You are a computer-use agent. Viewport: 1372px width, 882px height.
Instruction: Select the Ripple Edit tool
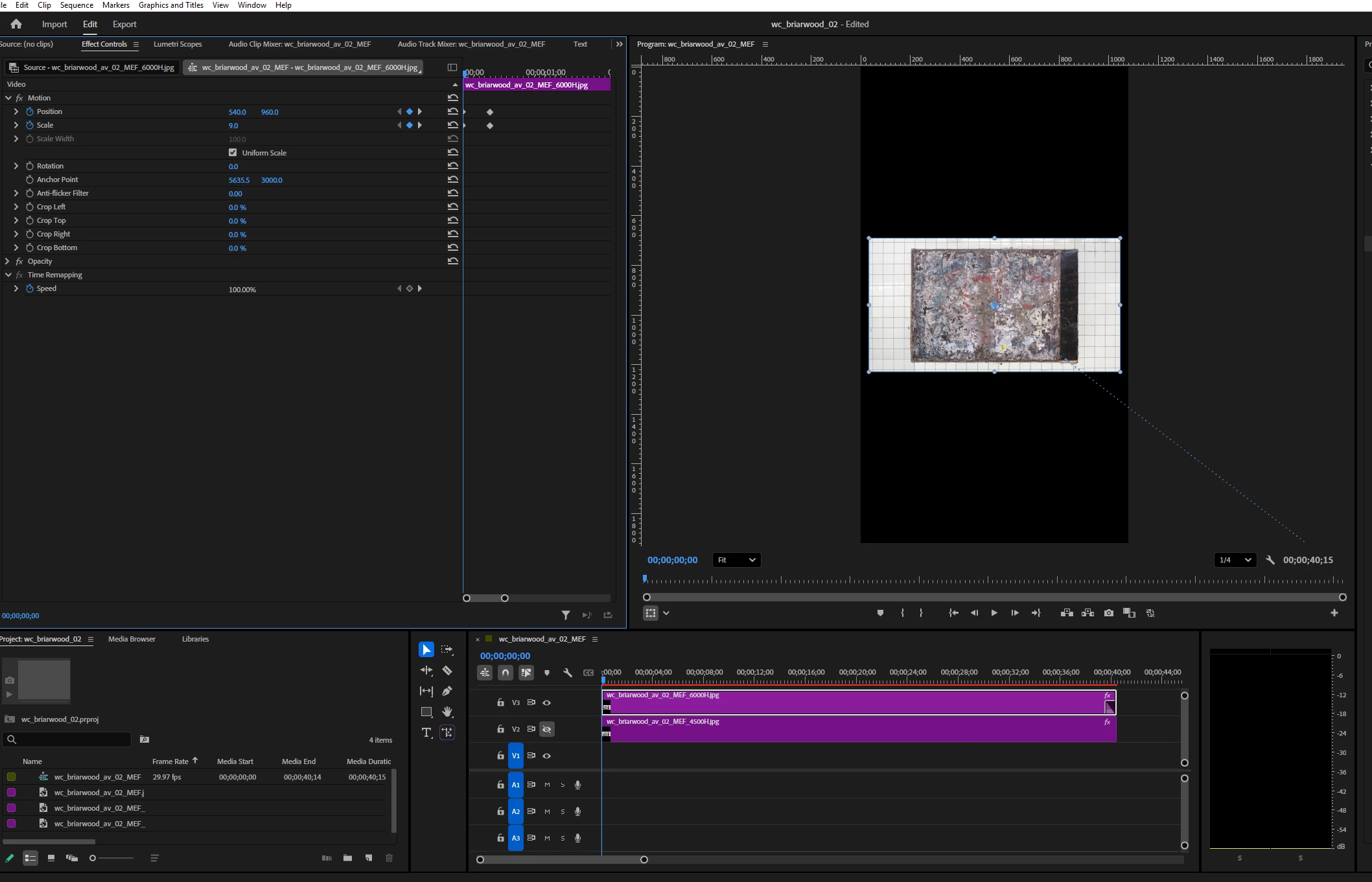point(426,670)
